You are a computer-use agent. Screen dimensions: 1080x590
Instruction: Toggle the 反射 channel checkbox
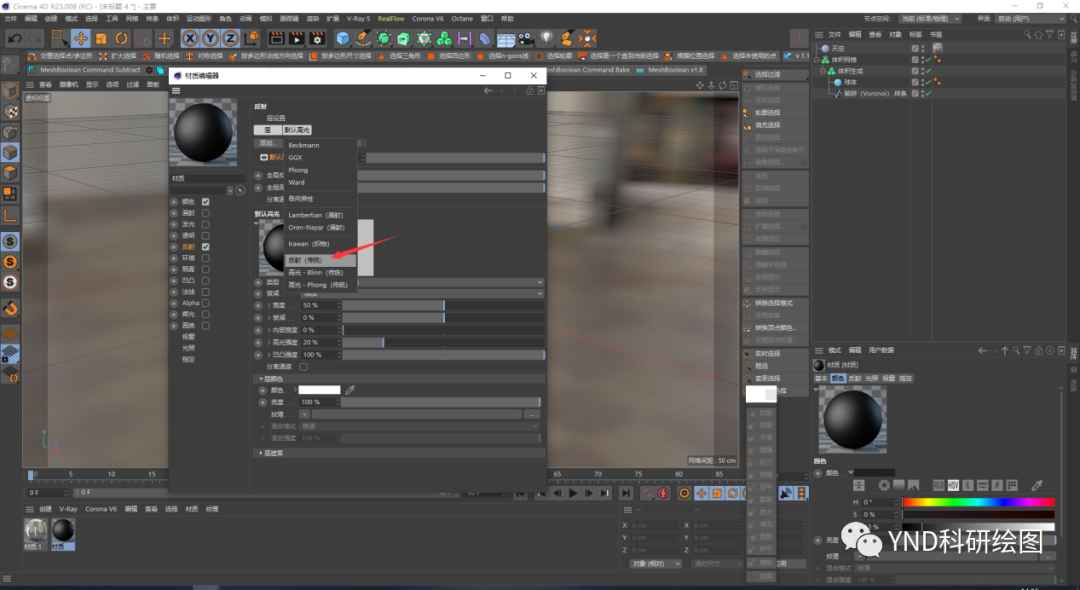click(x=205, y=246)
